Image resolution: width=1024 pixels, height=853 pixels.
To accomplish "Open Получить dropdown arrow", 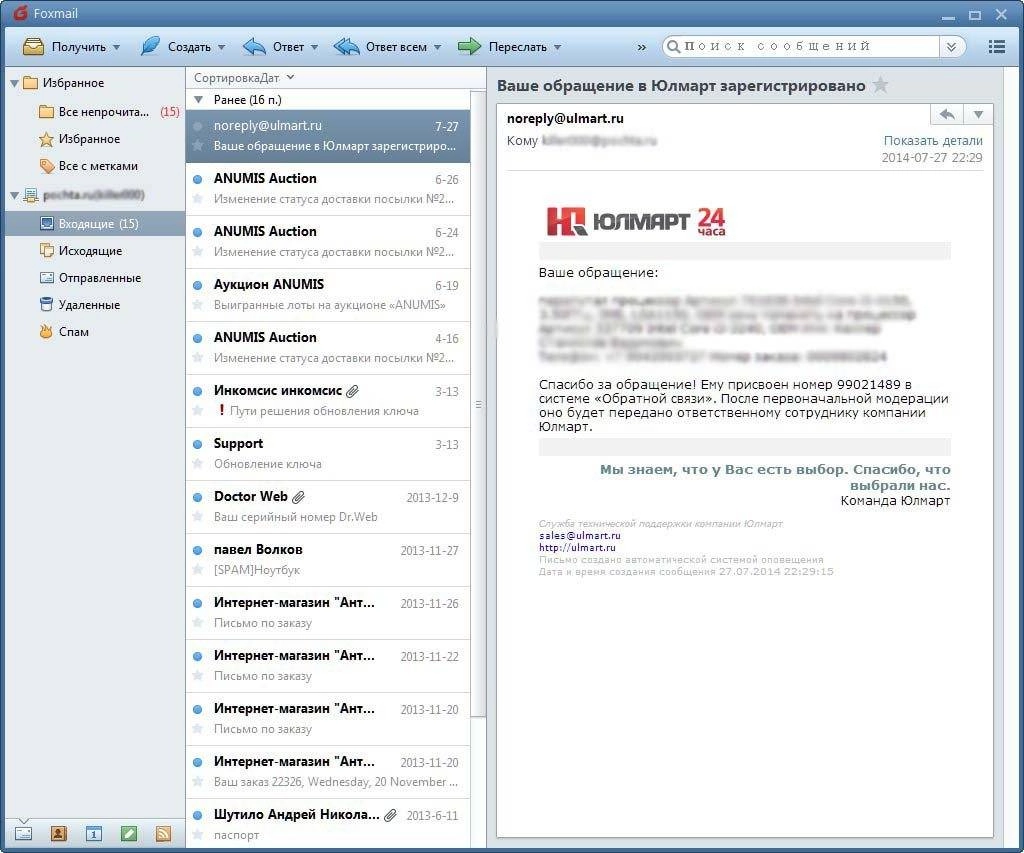I will tap(116, 47).
